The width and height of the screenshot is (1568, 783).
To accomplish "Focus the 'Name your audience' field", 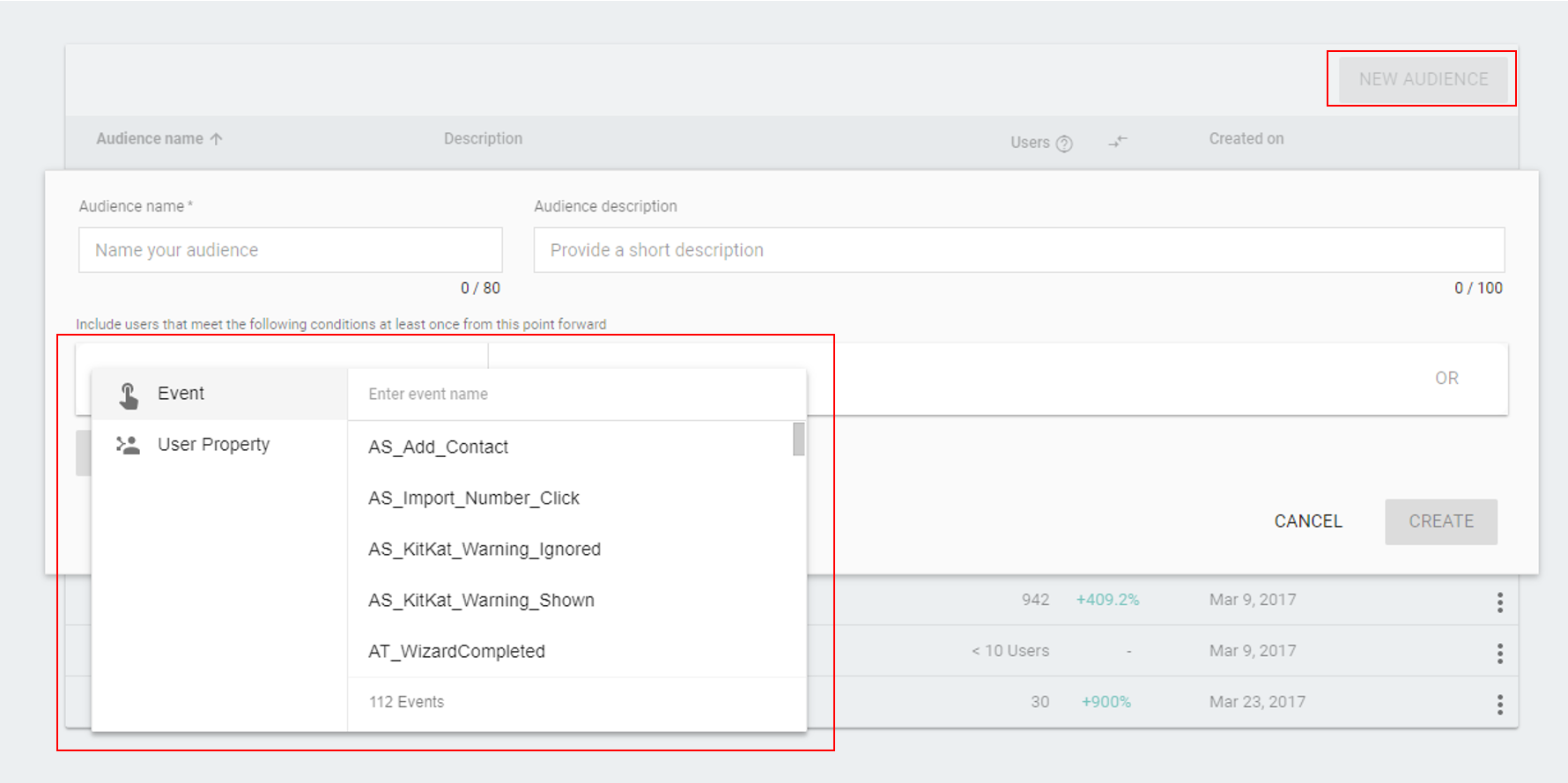I will 290,250.
